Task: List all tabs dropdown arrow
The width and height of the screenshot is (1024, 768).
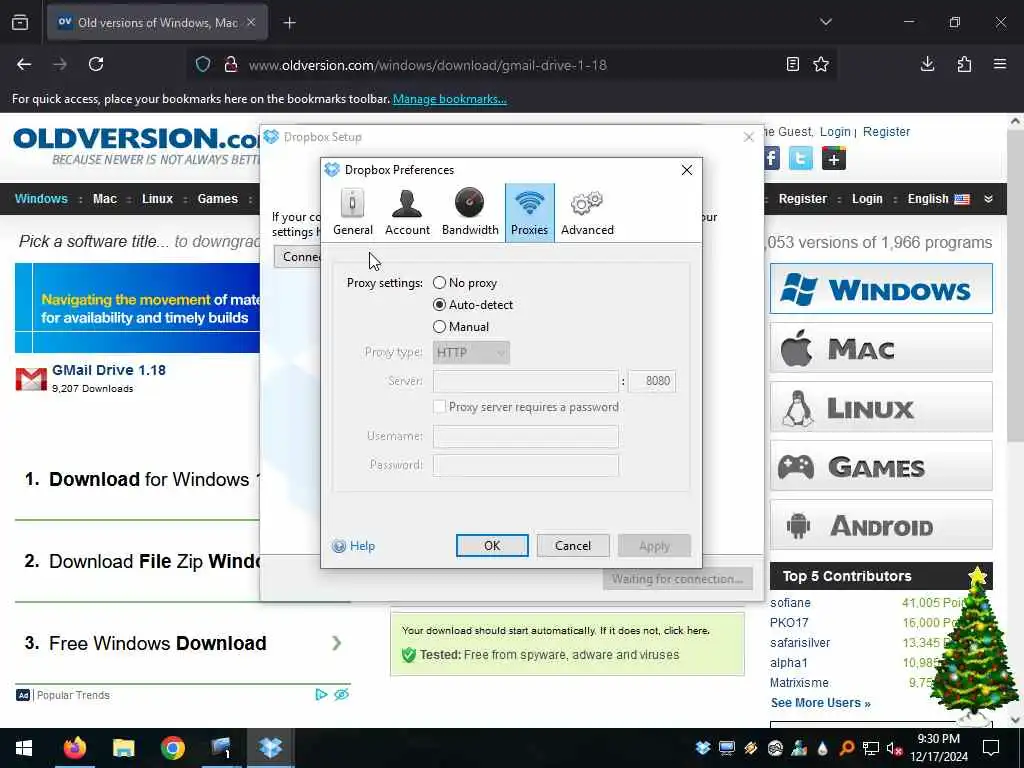Action: point(825,22)
